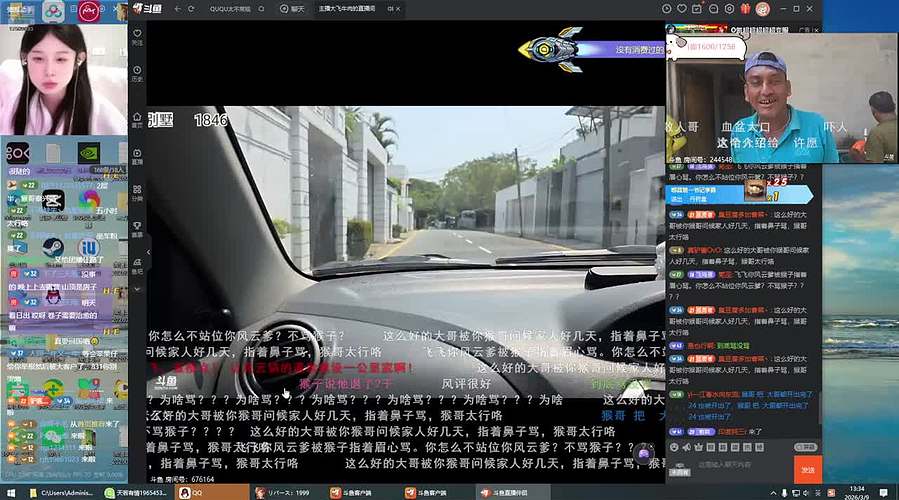Open the window menu dropdown in title bar
Image resolution: width=899 pixels, height=500 pixels.
coord(727,8)
